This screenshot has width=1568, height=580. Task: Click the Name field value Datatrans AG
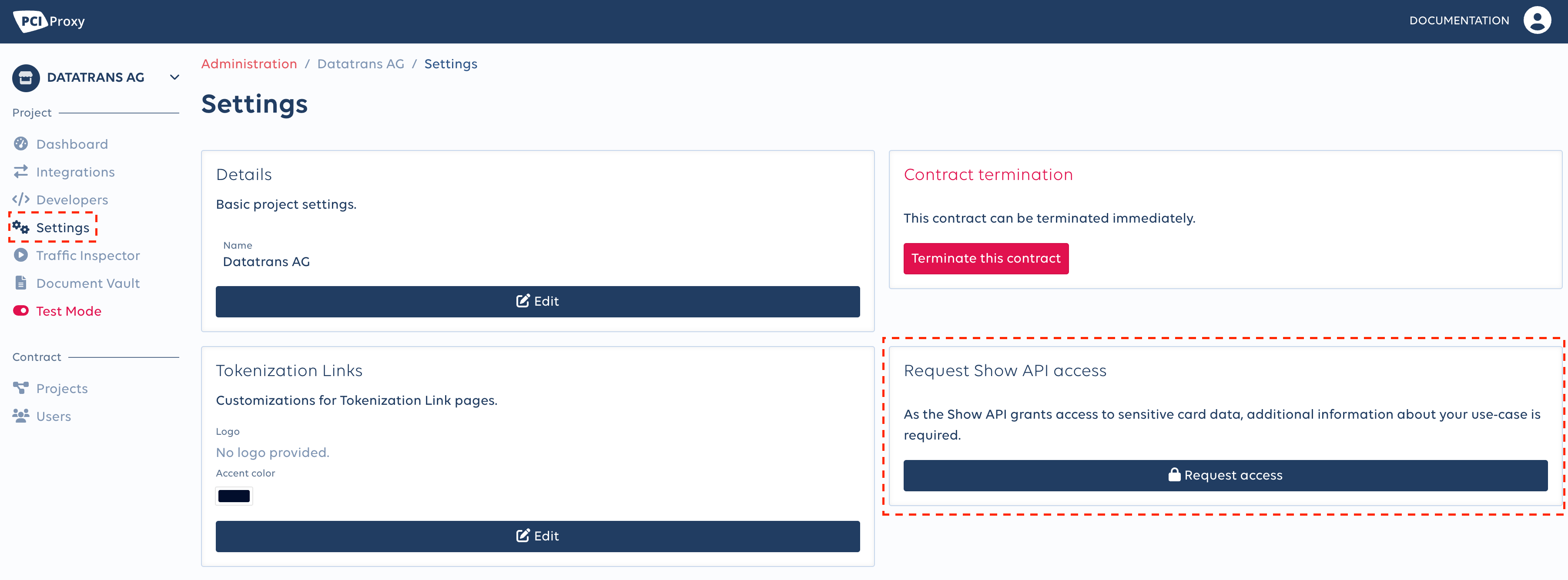pyautogui.click(x=266, y=262)
